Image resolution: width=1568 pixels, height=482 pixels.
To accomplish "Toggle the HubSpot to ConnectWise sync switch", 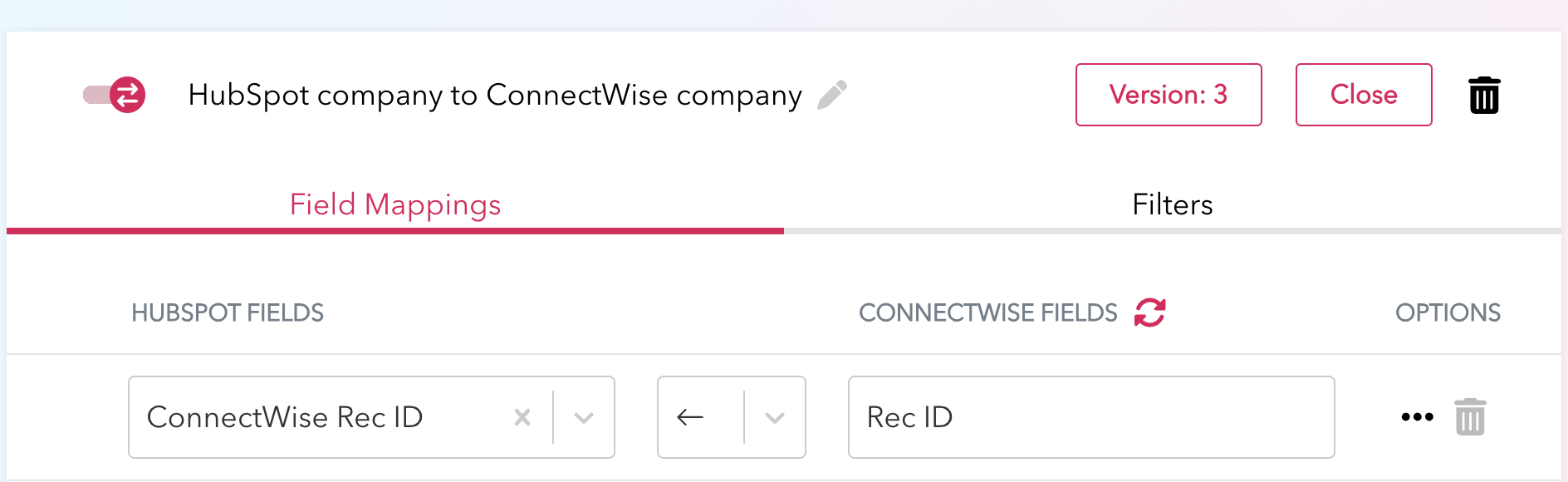I will 115,95.
